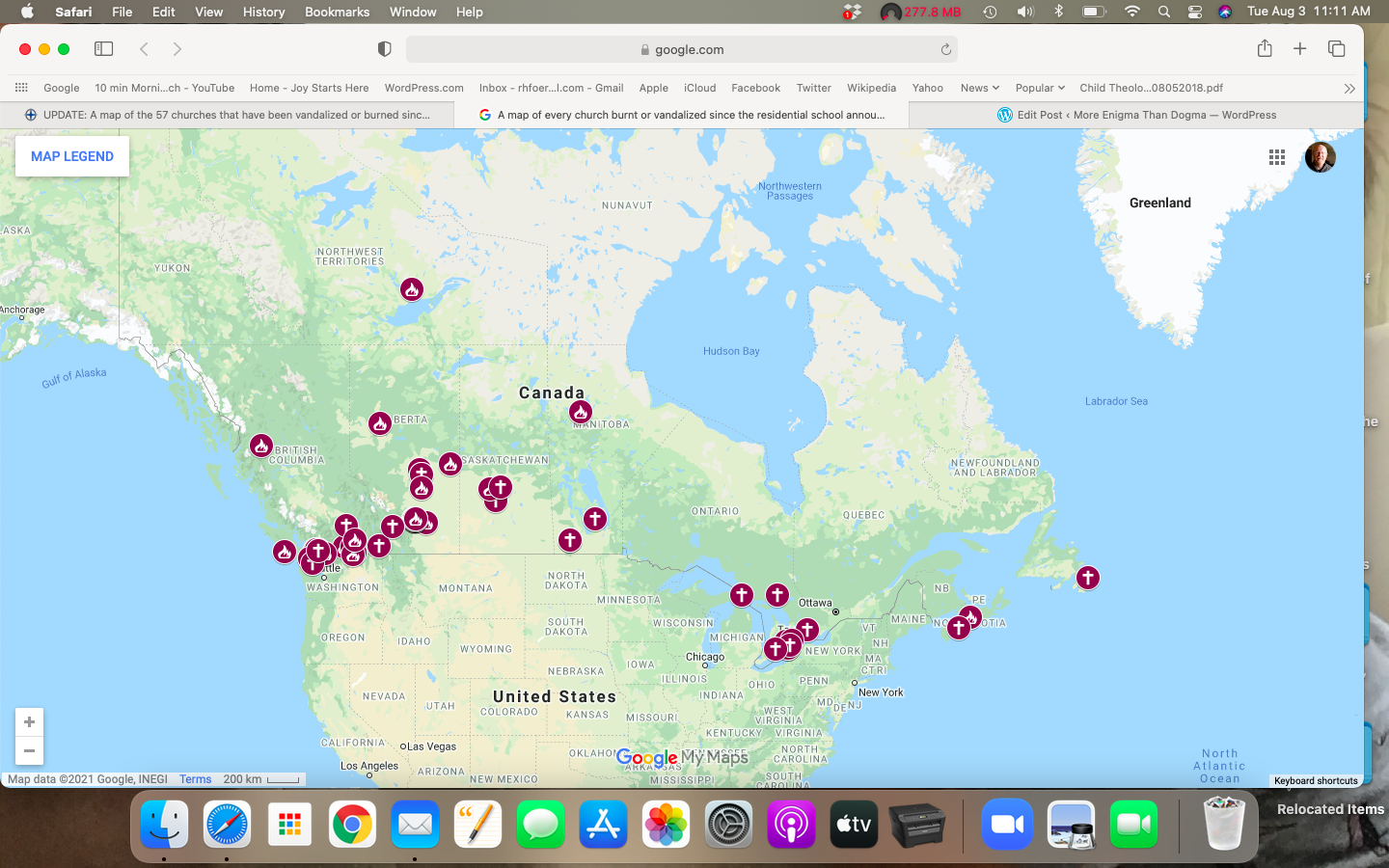Open the Share menu in Safari

(1265, 49)
